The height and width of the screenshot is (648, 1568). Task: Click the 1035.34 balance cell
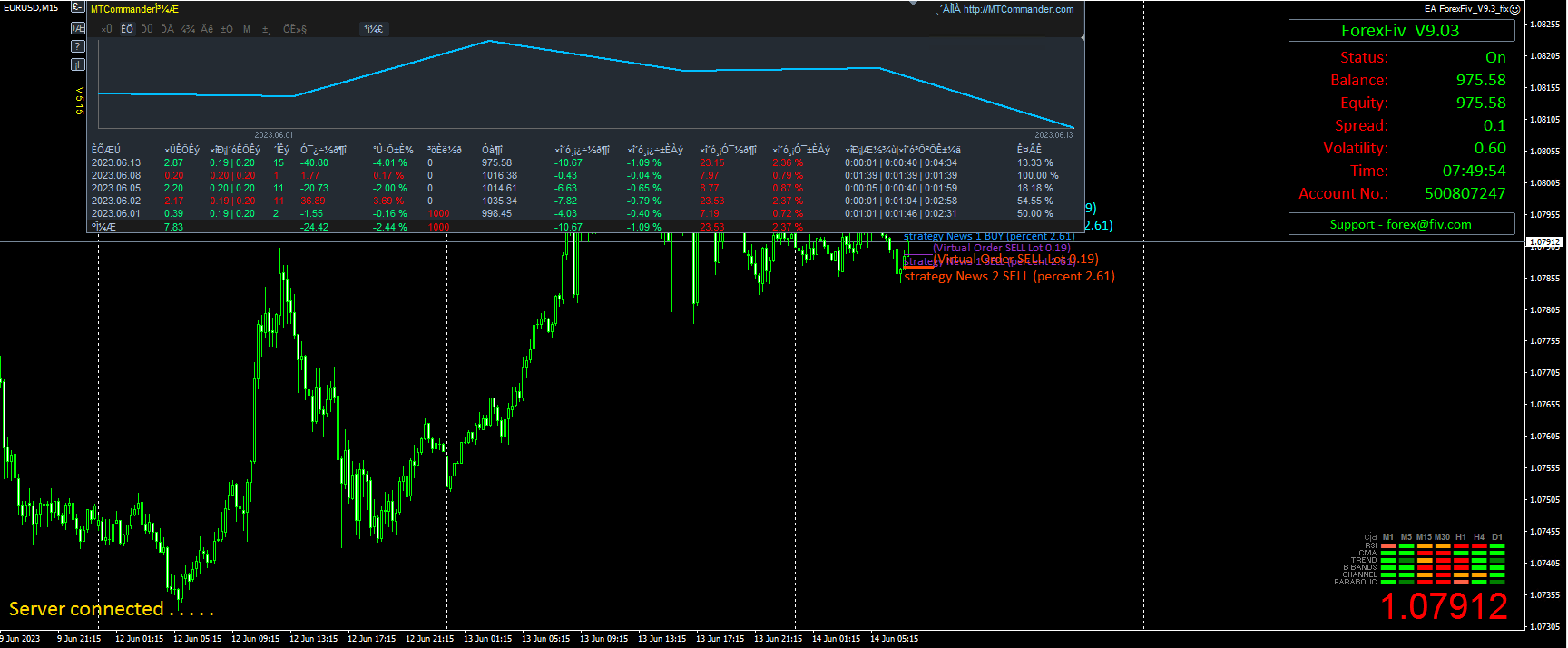click(x=499, y=201)
